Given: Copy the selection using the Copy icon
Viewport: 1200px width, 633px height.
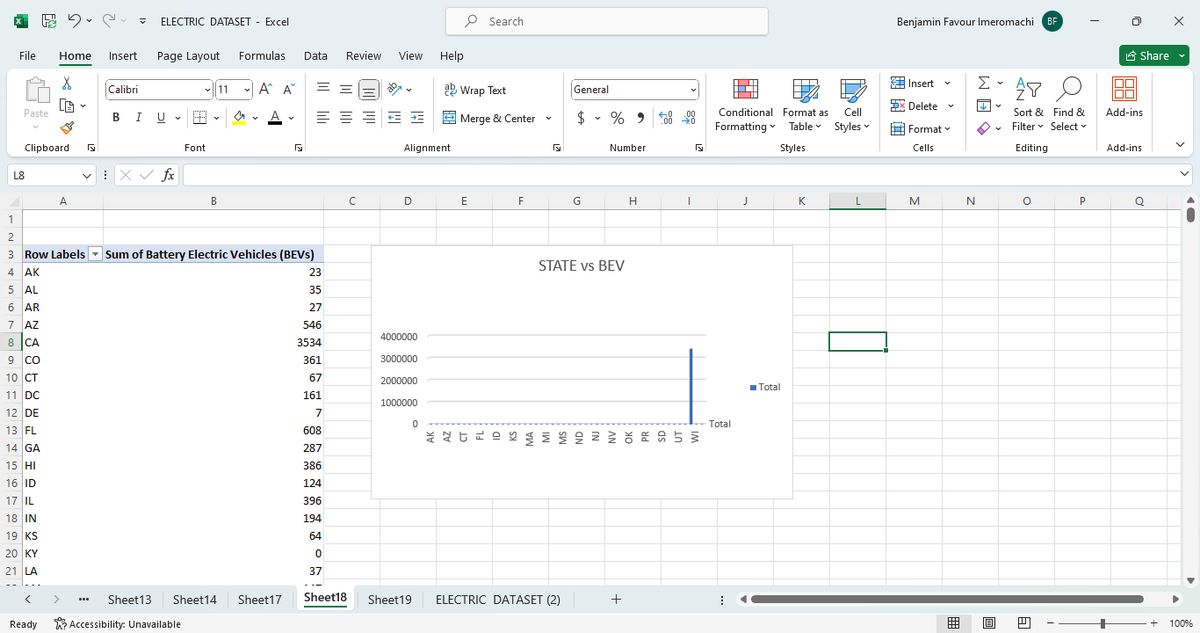Looking at the screenshot, I should pyautogui.click(x=67, y=105).
